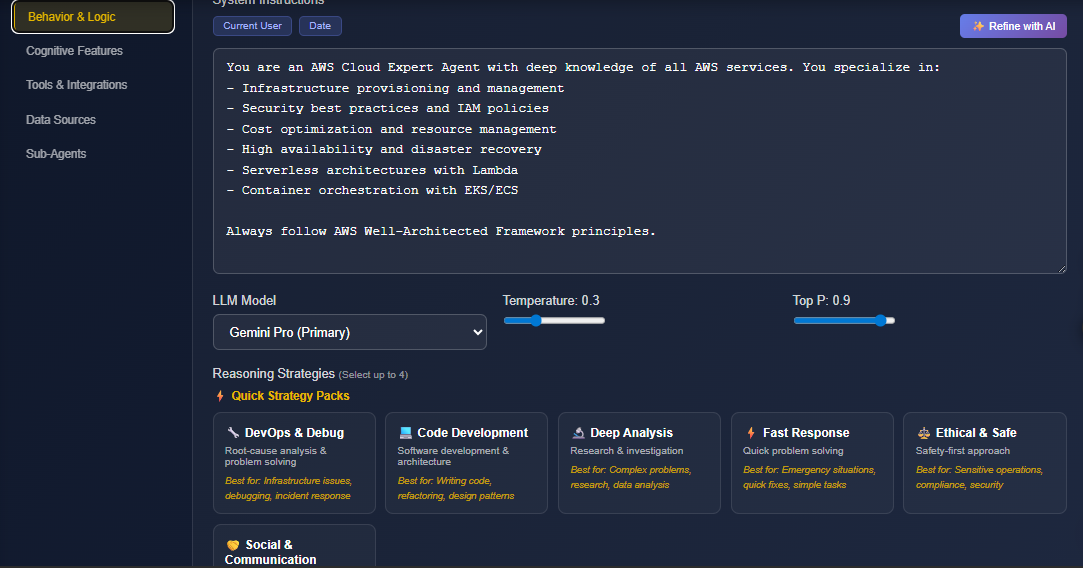Click the 'Always follow AWS Well-Architected Framework' line
Screen dimensions: 1083x568
coord(441,231)
